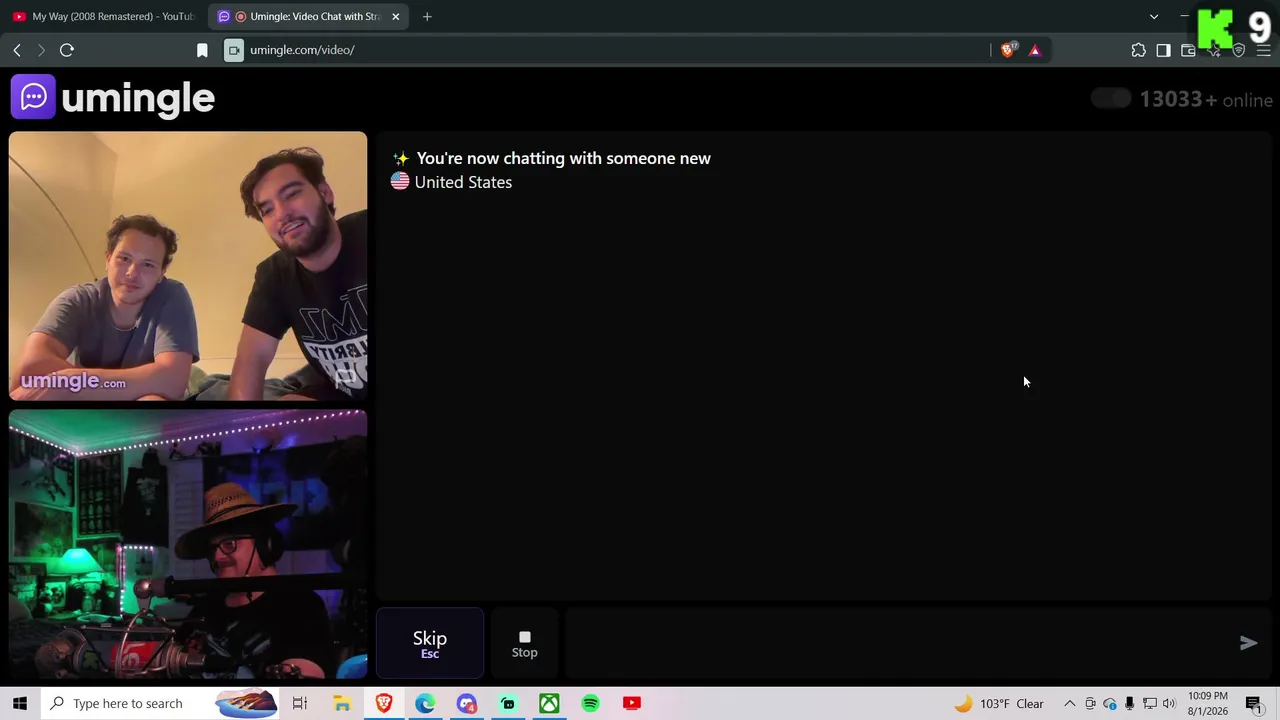This screenshot has width=1280, height=720.
Task: Expand the tab search dropdown
Action: (x=1154, y=16)
